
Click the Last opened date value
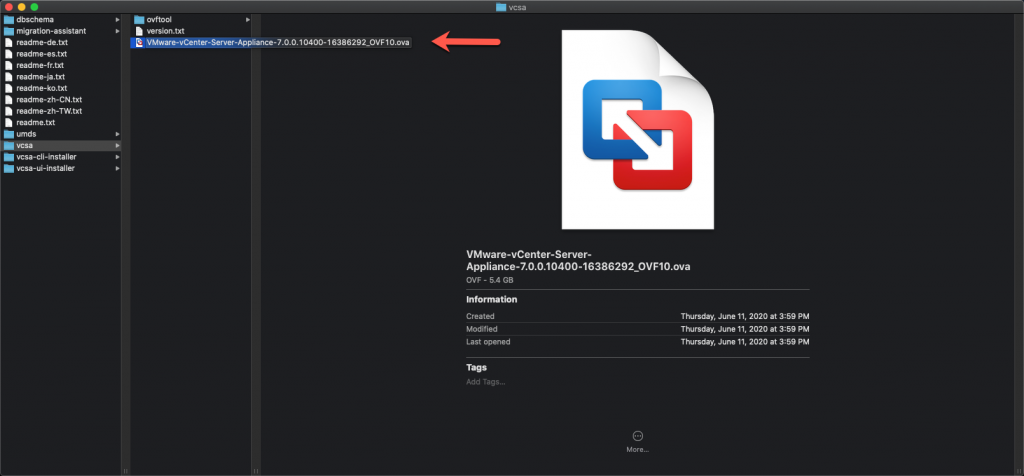tap(745, 342)
